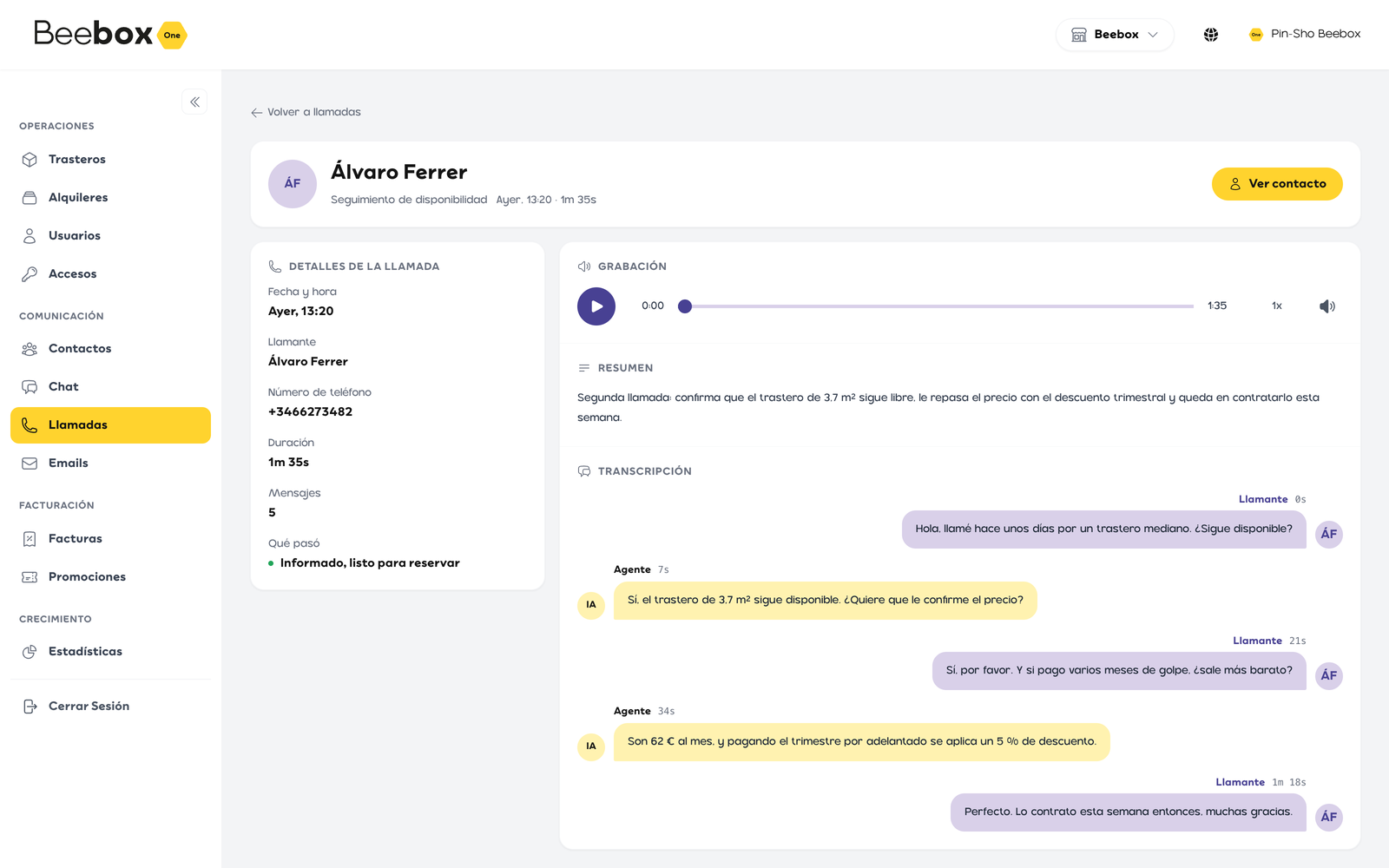The width and height of the screenshot is (1389, 868).
Task: Open the Beebox location dropdown
Action: click(x=1115, y=35)
